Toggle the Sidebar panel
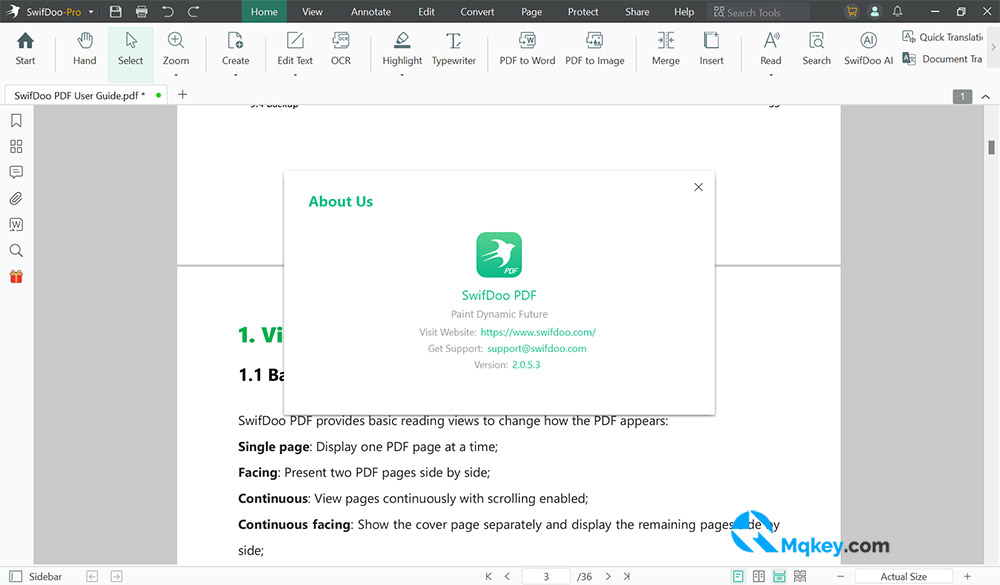 (x=36, y=577)
